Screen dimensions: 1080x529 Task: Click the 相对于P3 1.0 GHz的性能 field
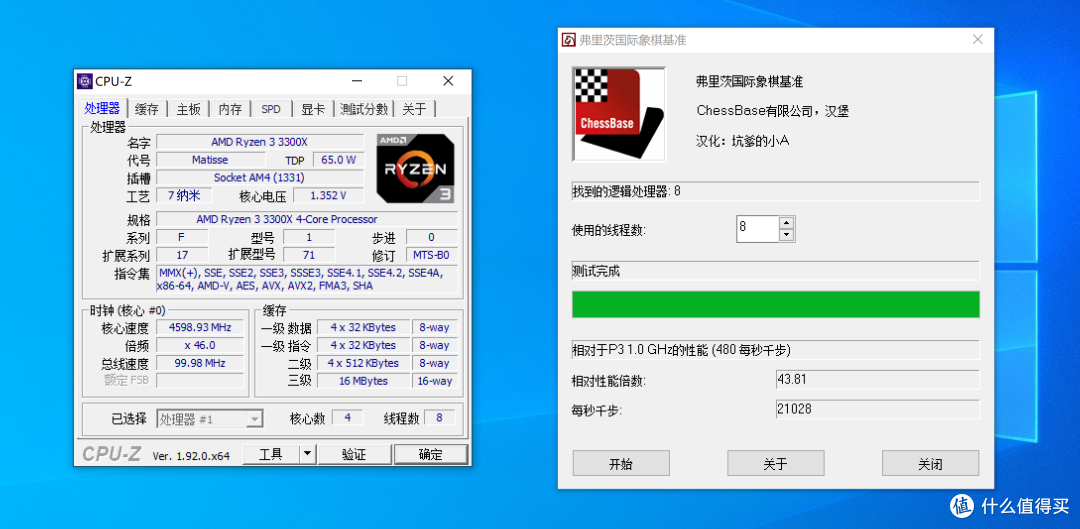tap(776, 351)
